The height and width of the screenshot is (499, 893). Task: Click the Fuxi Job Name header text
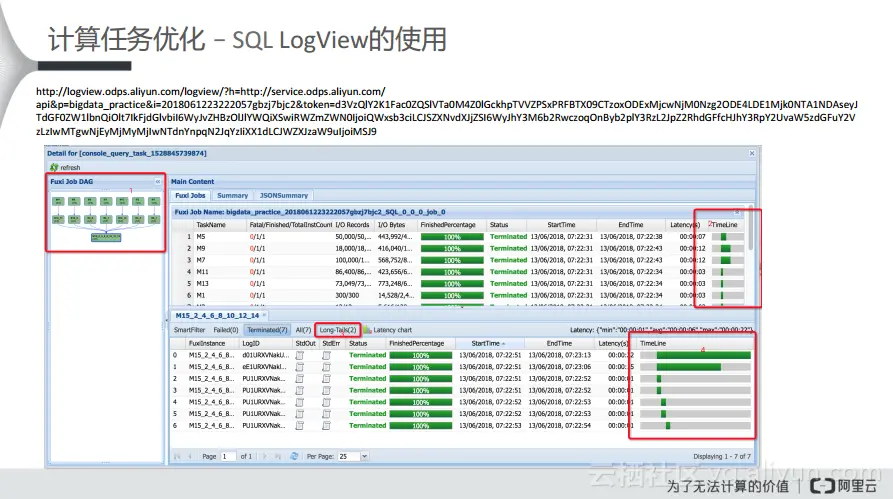(310, 212)
